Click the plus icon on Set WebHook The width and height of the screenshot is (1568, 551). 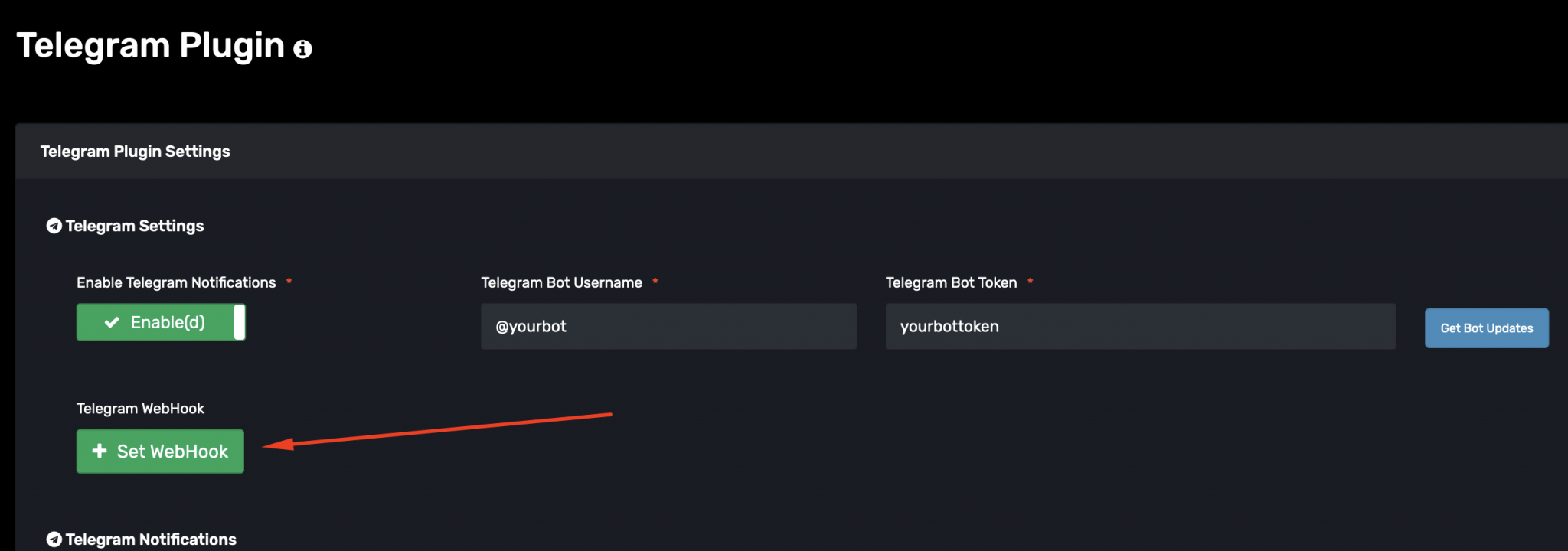point(100,451)
